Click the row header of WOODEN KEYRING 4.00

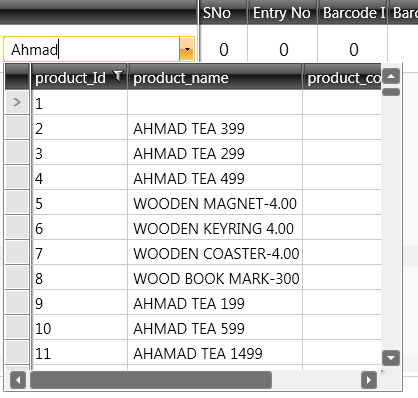pos(17,228)
